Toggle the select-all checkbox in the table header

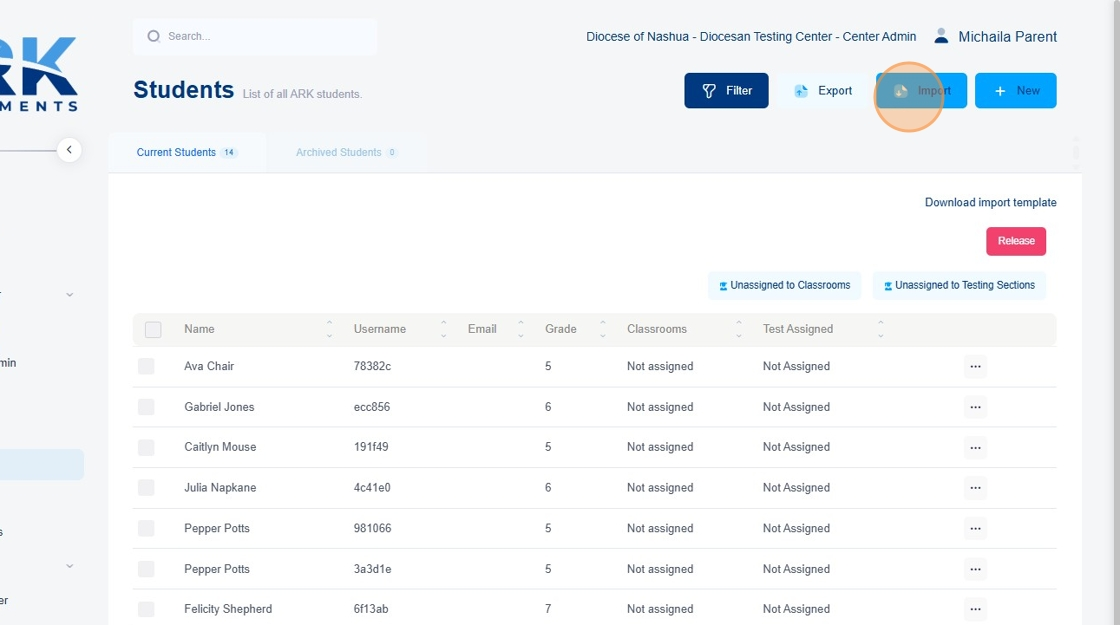click(153, 329)
